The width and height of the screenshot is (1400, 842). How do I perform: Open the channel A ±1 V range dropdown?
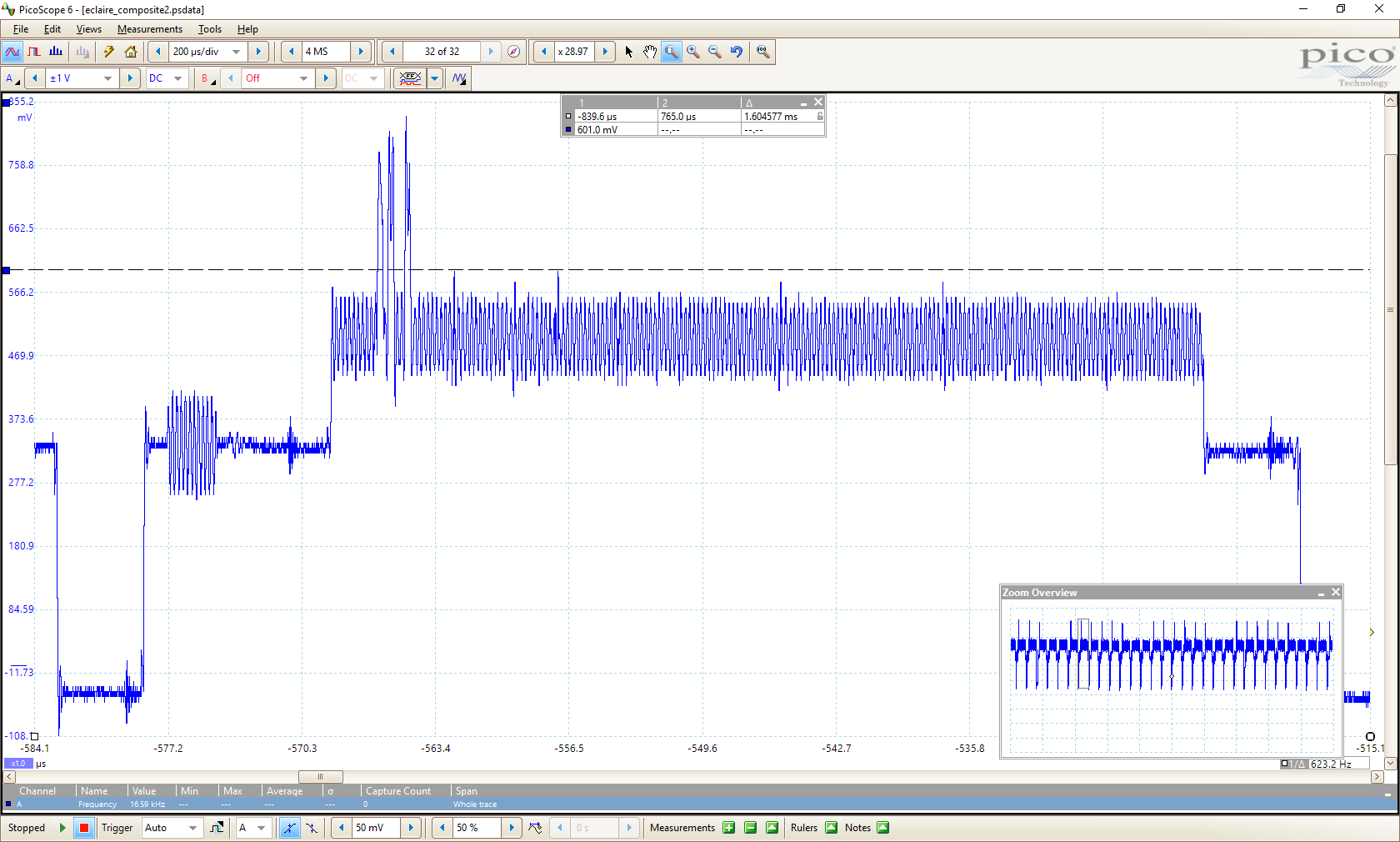point(107,78)
